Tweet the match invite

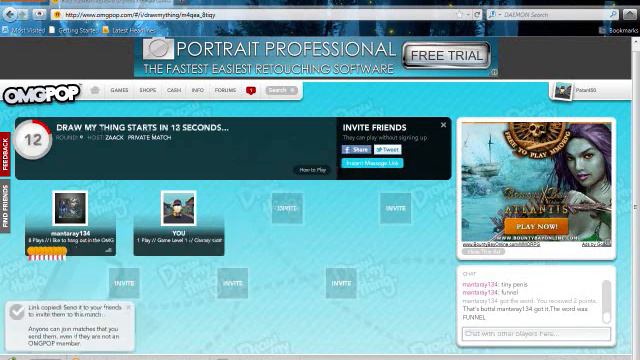tap(387, 150)
